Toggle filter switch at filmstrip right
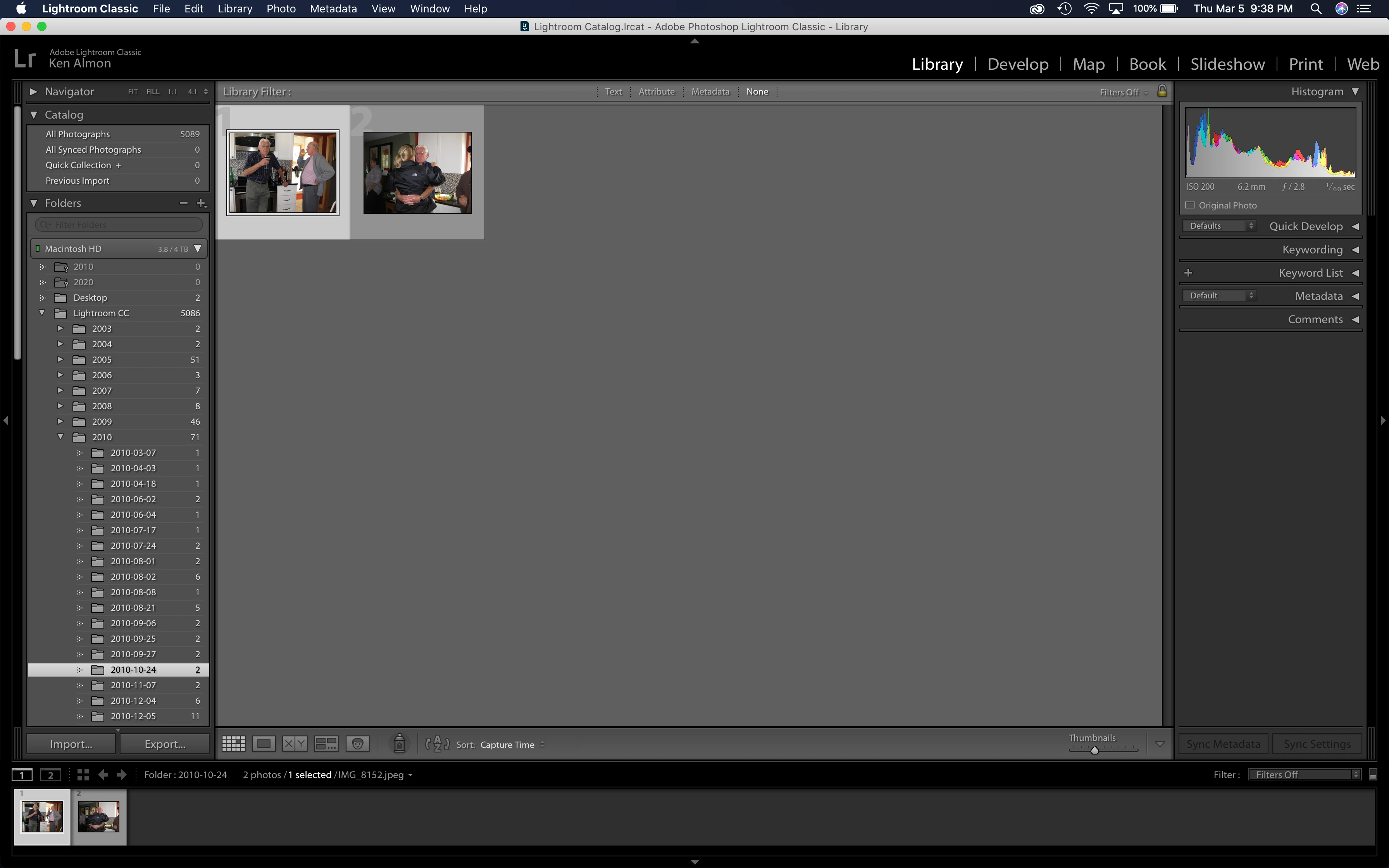 point(1373,775)
